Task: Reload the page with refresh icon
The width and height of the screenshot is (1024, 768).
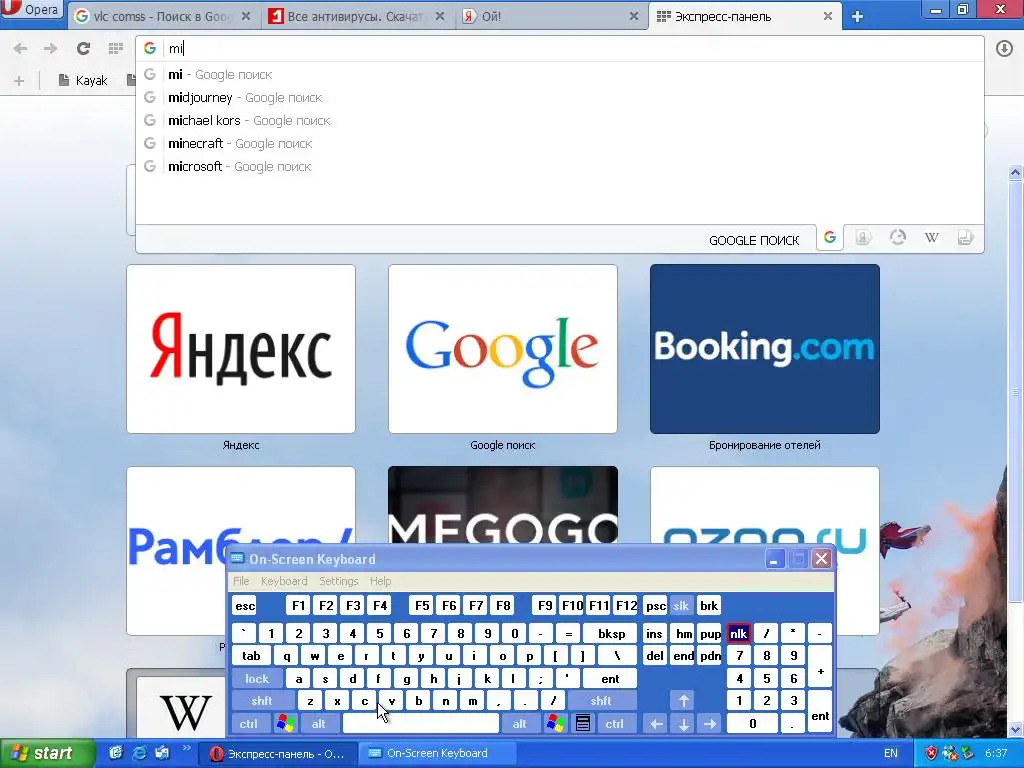Action: [x=83, y=48]
